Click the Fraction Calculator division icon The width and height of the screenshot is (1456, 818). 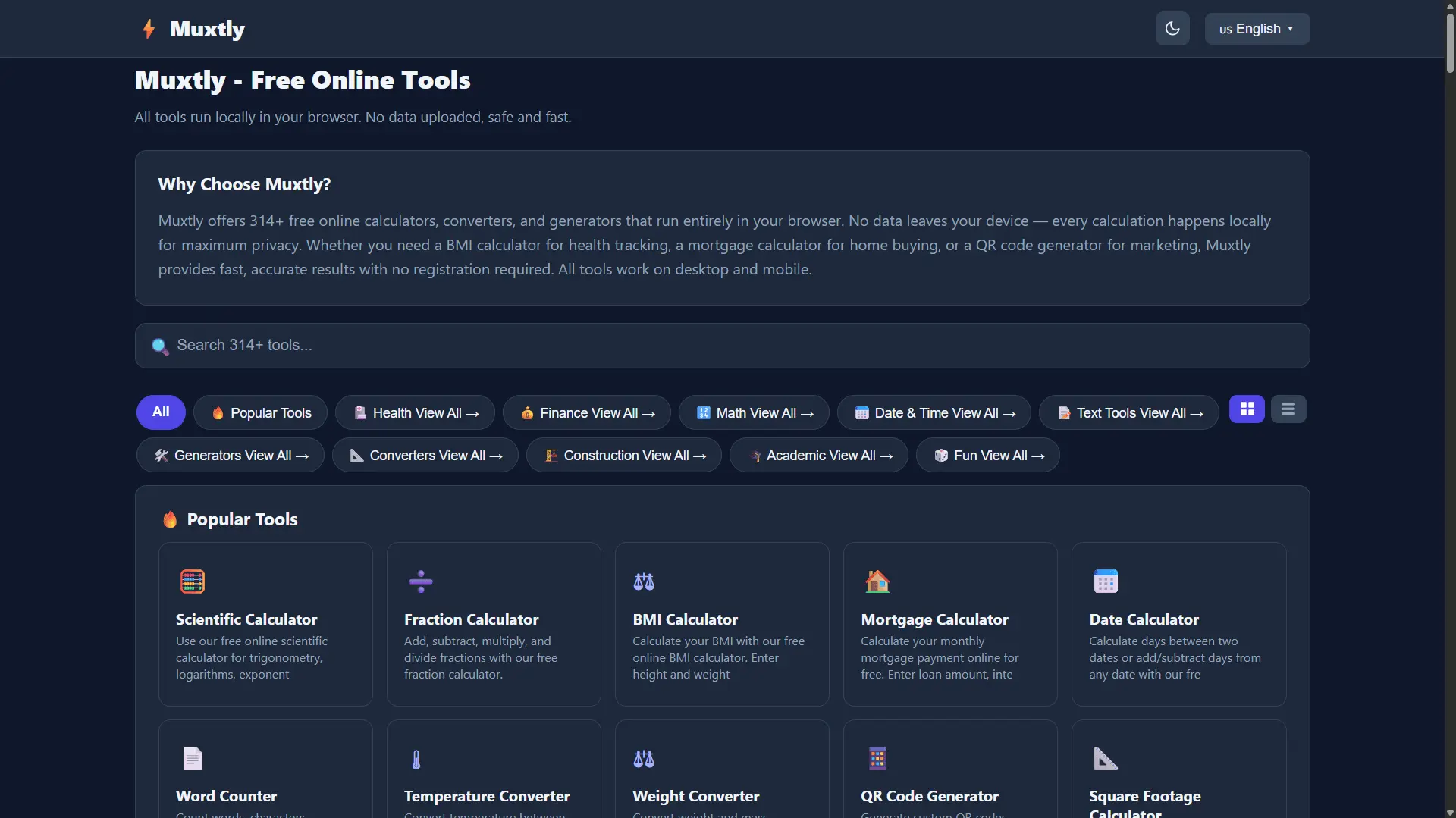click(x=421, y=581)
